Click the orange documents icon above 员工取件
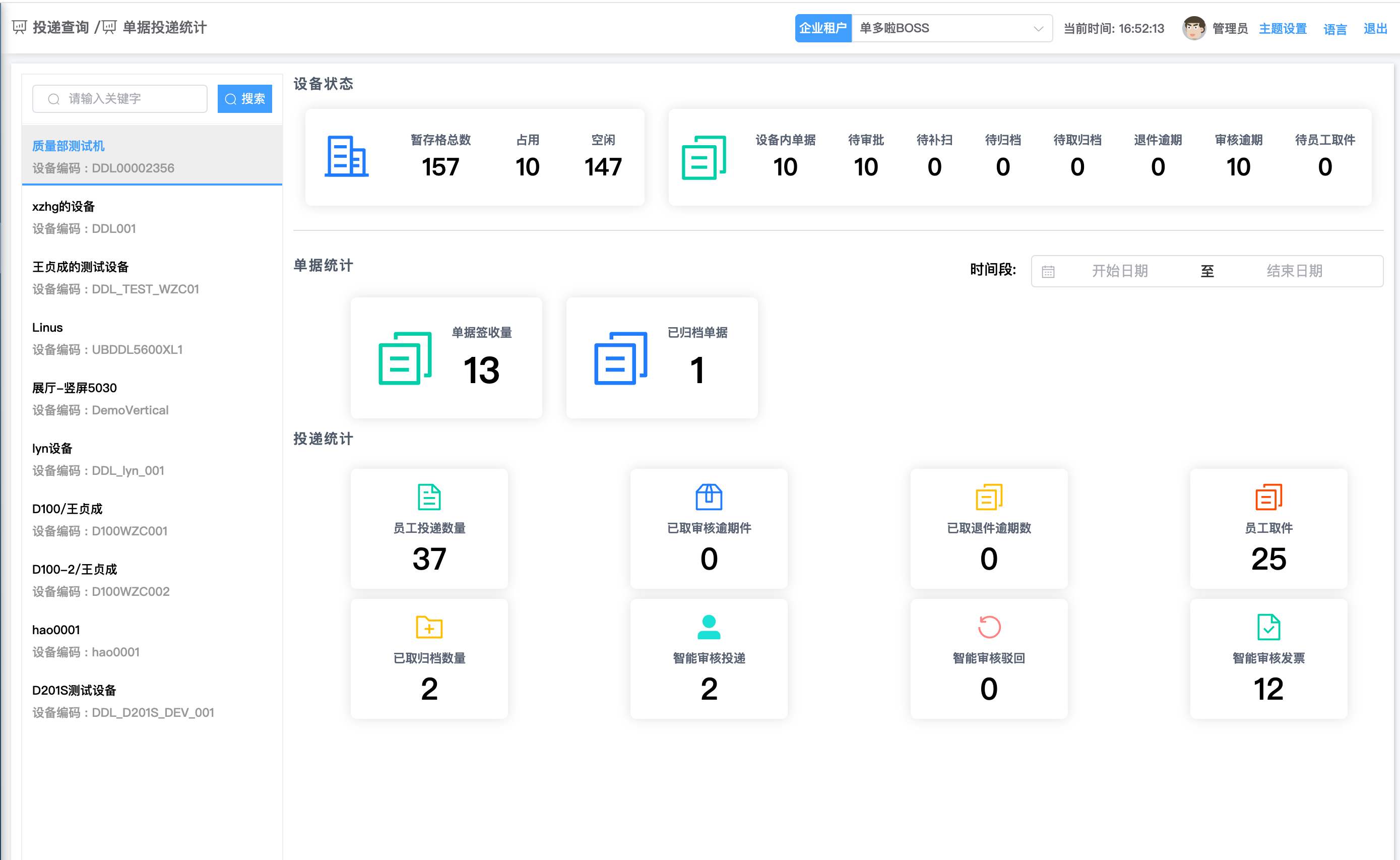This screenshot has height=860, width=1400. (x=1268, y=497)
